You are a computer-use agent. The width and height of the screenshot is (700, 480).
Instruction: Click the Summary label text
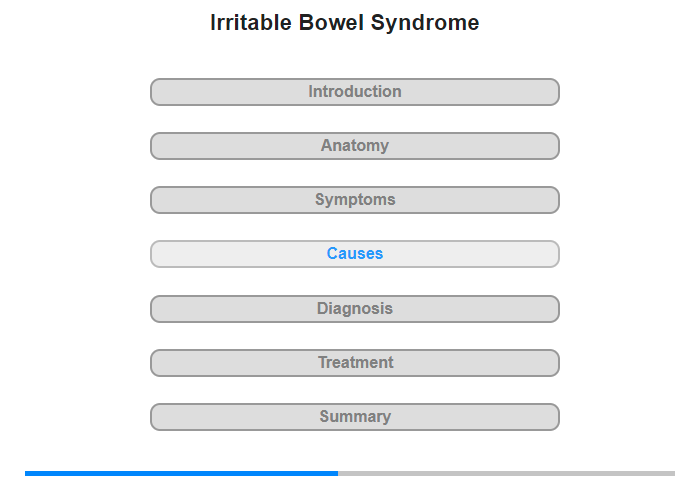(355, 417)
